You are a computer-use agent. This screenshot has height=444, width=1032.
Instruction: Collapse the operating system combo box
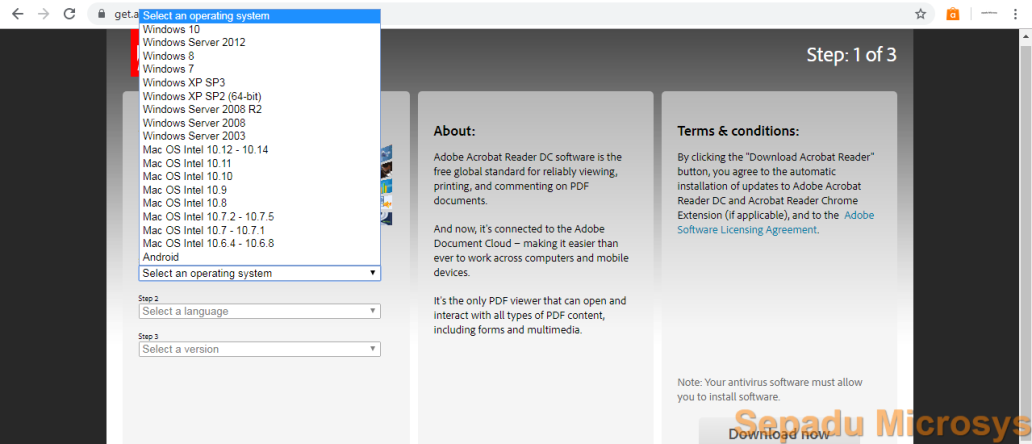[x=259, y=273]
